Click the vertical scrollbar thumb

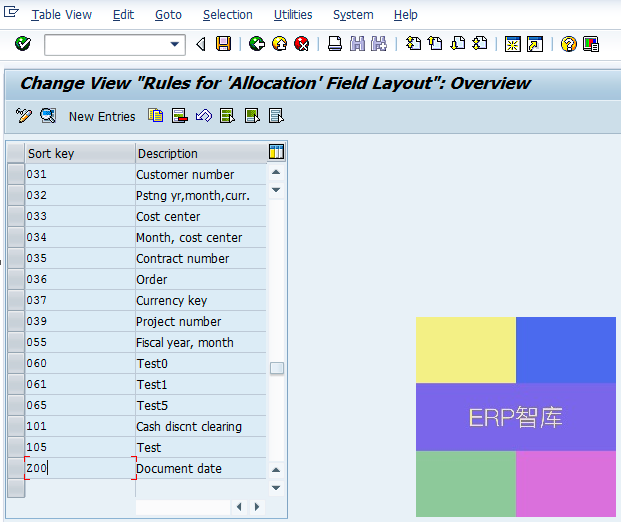tap(277, 368)
